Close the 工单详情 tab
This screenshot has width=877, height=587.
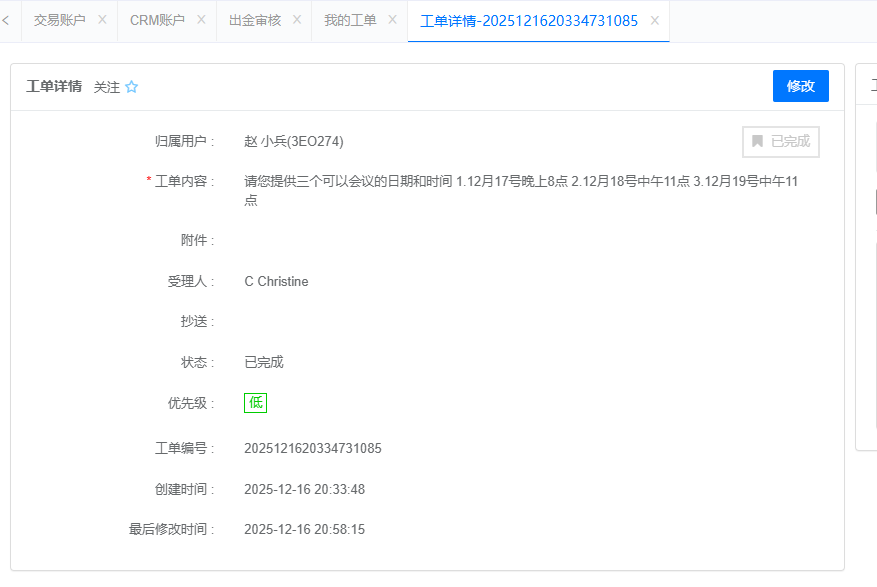pos(654,21)
